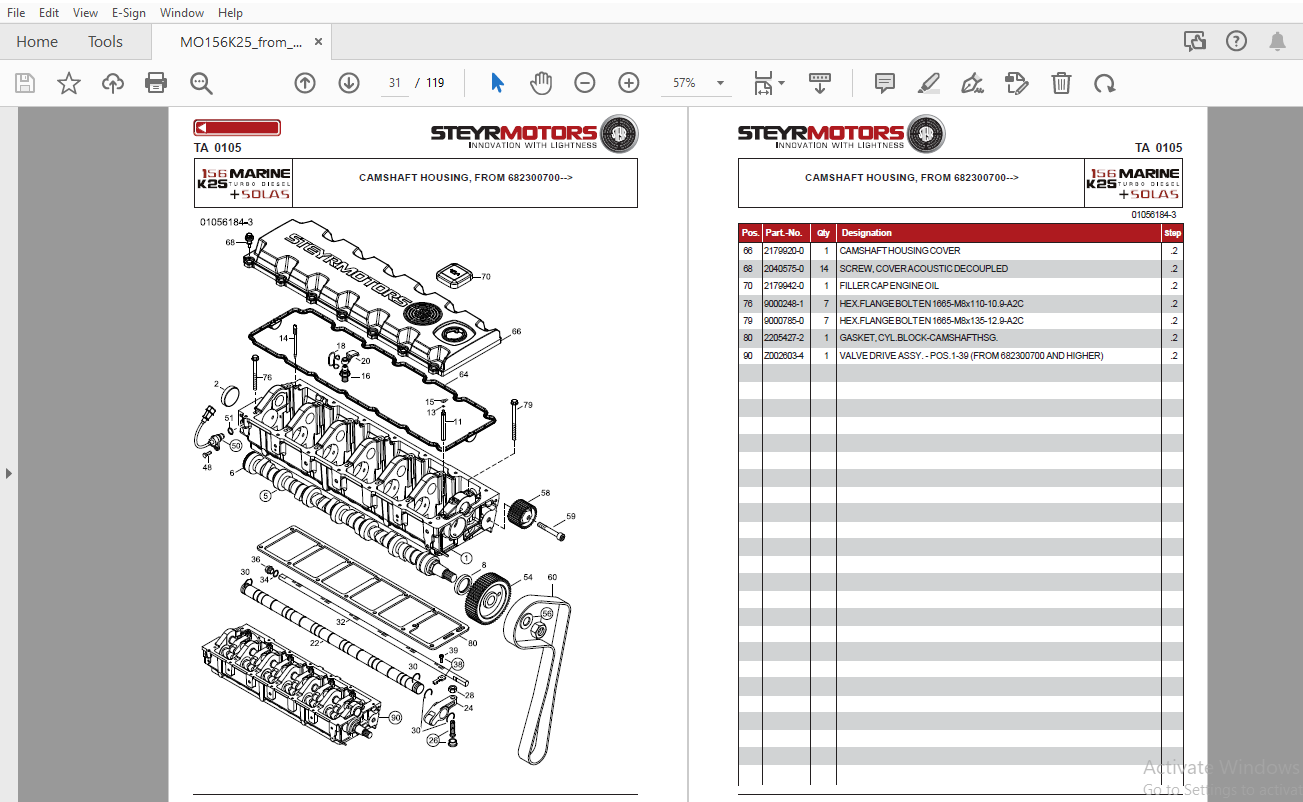Open the E-Sign menu

point(129,13)
